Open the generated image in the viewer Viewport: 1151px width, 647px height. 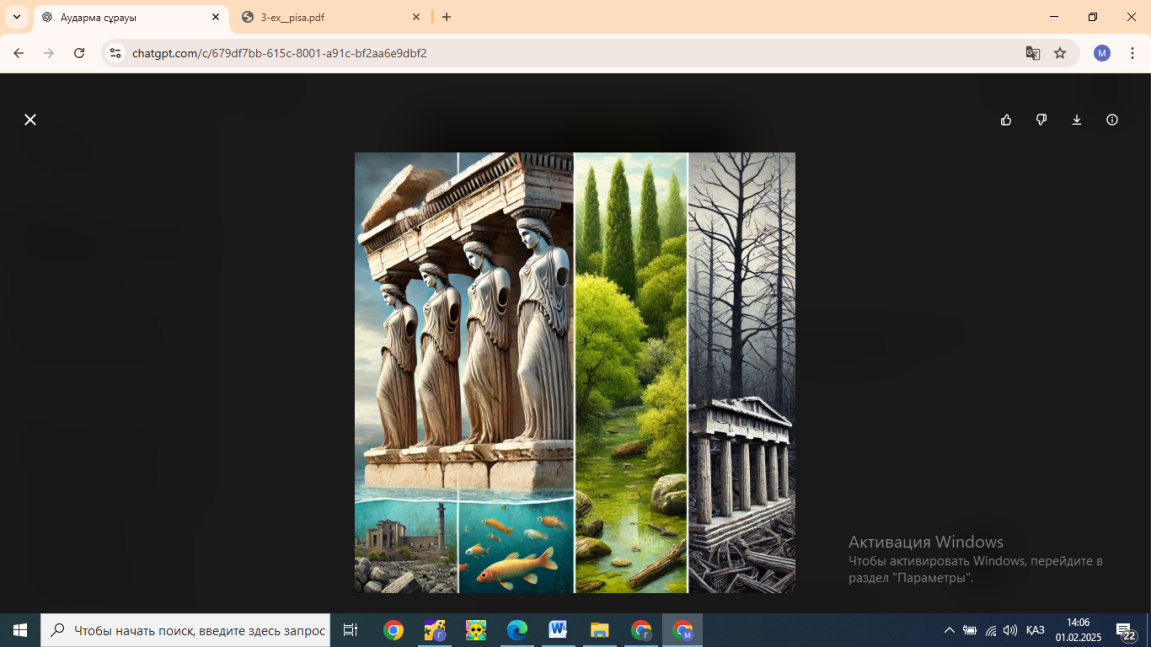[575, 372]
